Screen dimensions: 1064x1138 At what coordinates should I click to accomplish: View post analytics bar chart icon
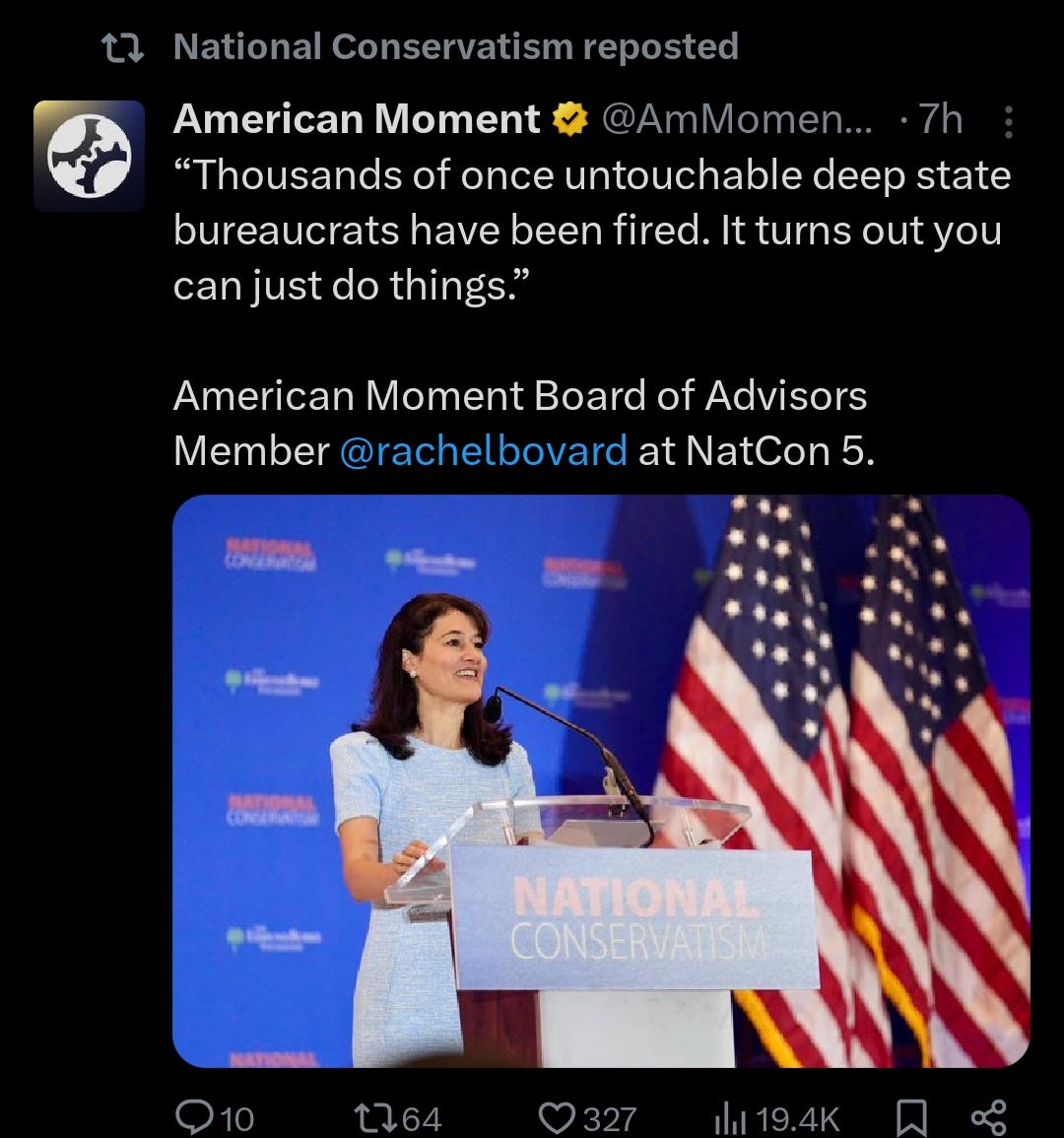pyautogui.click(x=729, y=1117)
